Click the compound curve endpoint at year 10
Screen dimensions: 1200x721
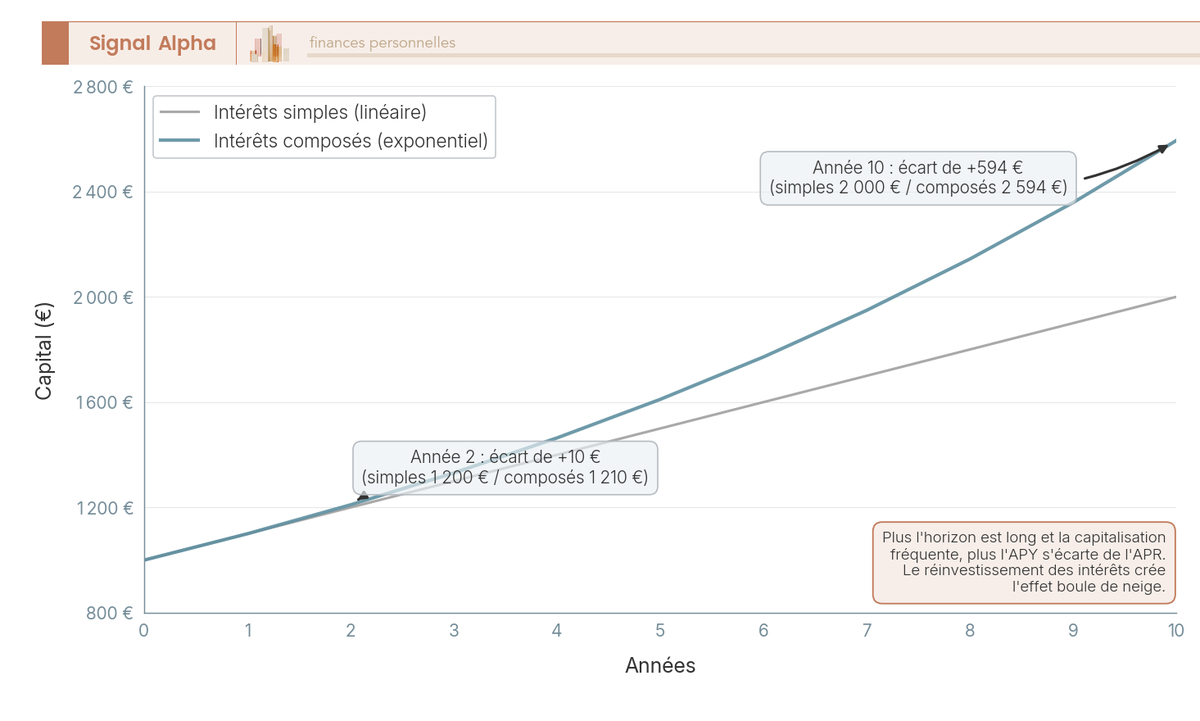[1176, 141]
